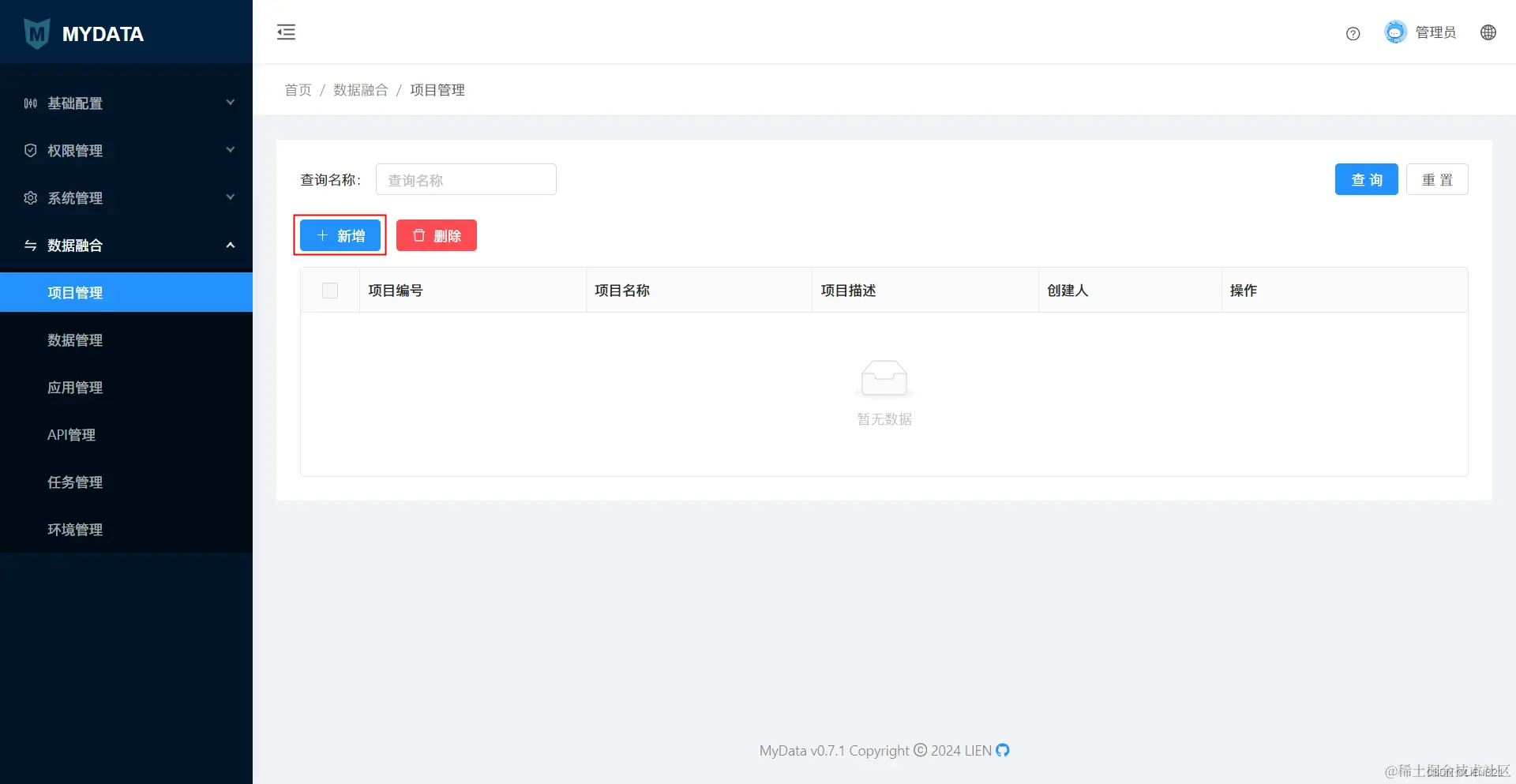Open 数据管理 from the sidebar
Screen dimensions: 1516x784
pos(75,339)
